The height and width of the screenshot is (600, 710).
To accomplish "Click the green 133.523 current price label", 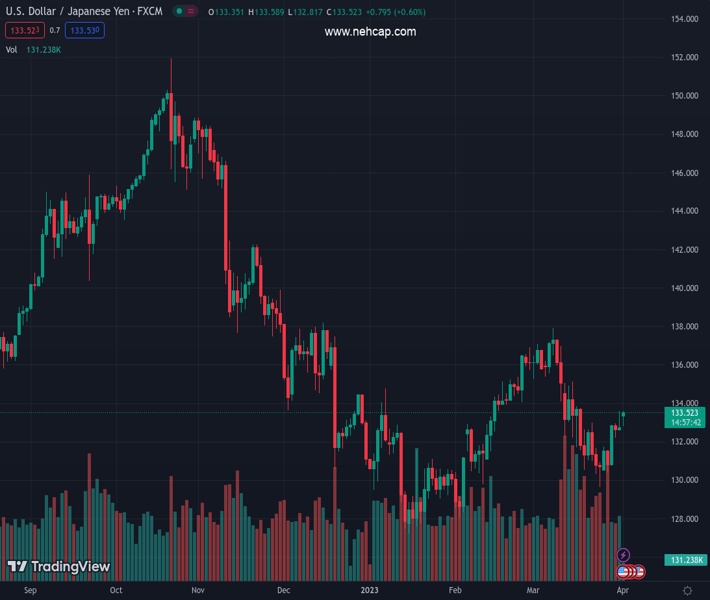I will pos(685,412).
